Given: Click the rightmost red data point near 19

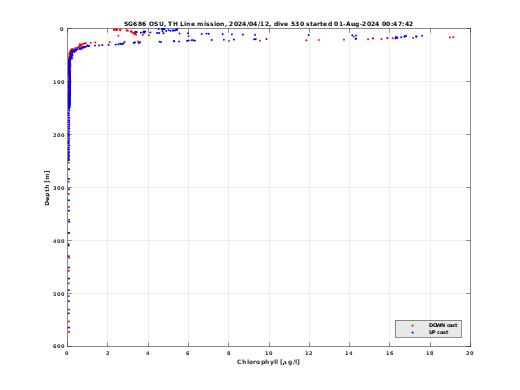Looking at the screenshot, I should pos(453,37).
